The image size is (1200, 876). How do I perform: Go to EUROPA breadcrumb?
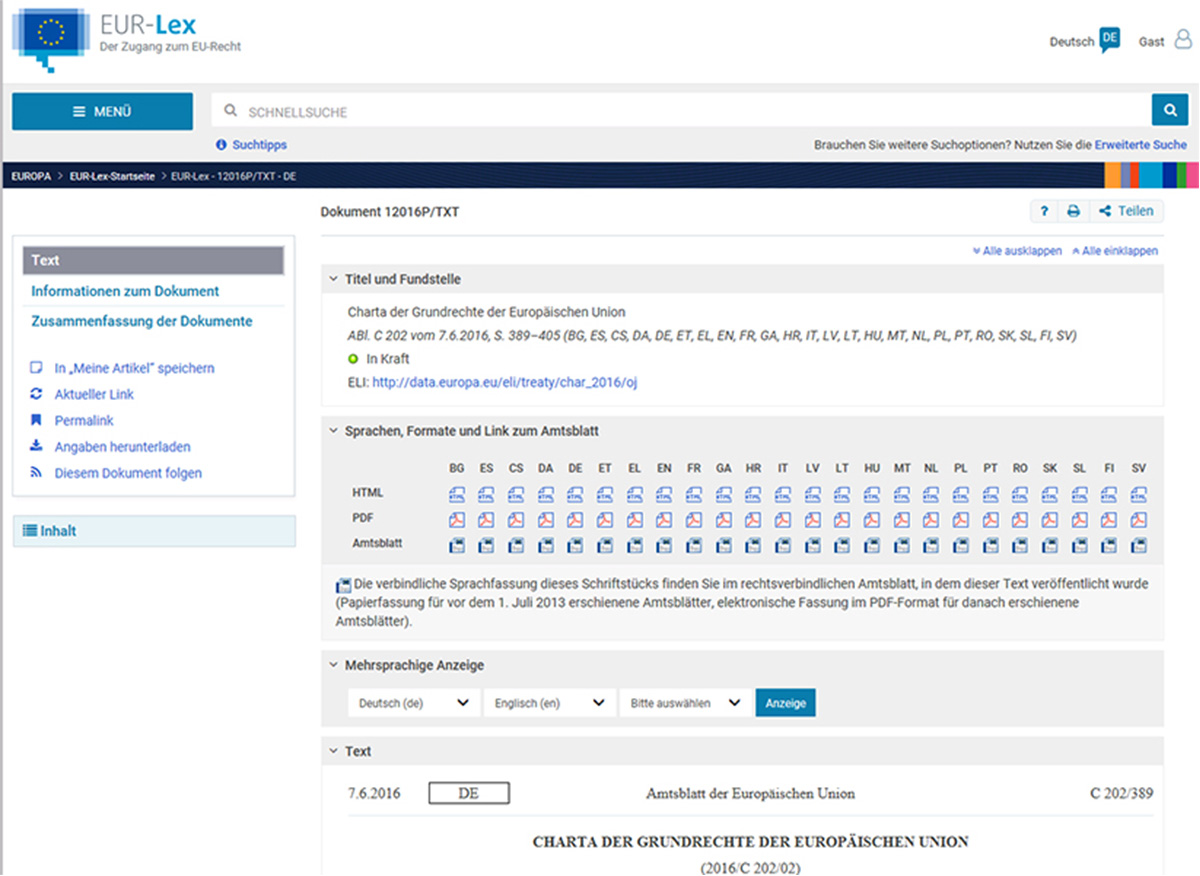31,176
